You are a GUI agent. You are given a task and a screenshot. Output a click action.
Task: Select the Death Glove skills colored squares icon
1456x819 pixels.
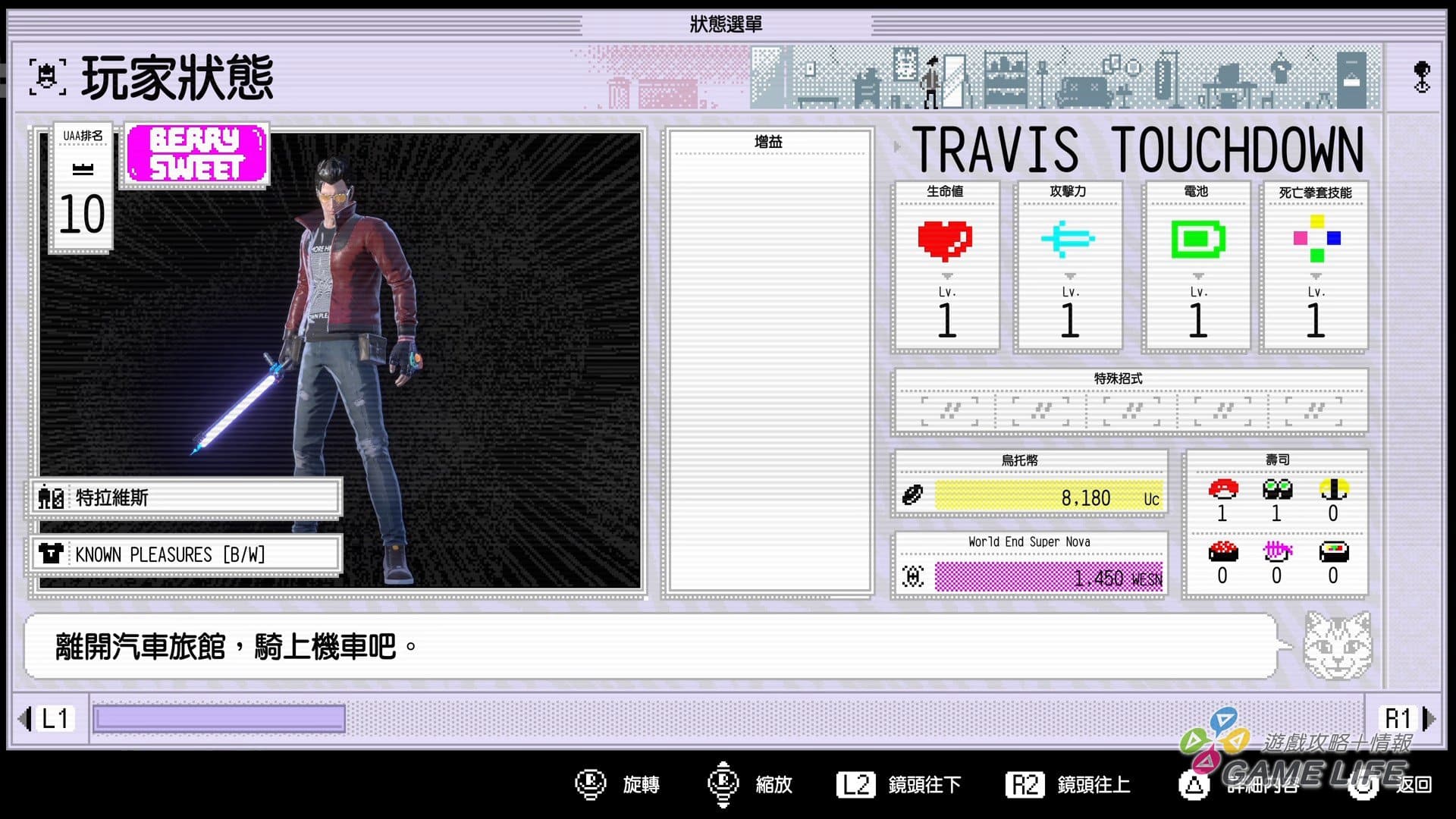(x=1316, y=238)
